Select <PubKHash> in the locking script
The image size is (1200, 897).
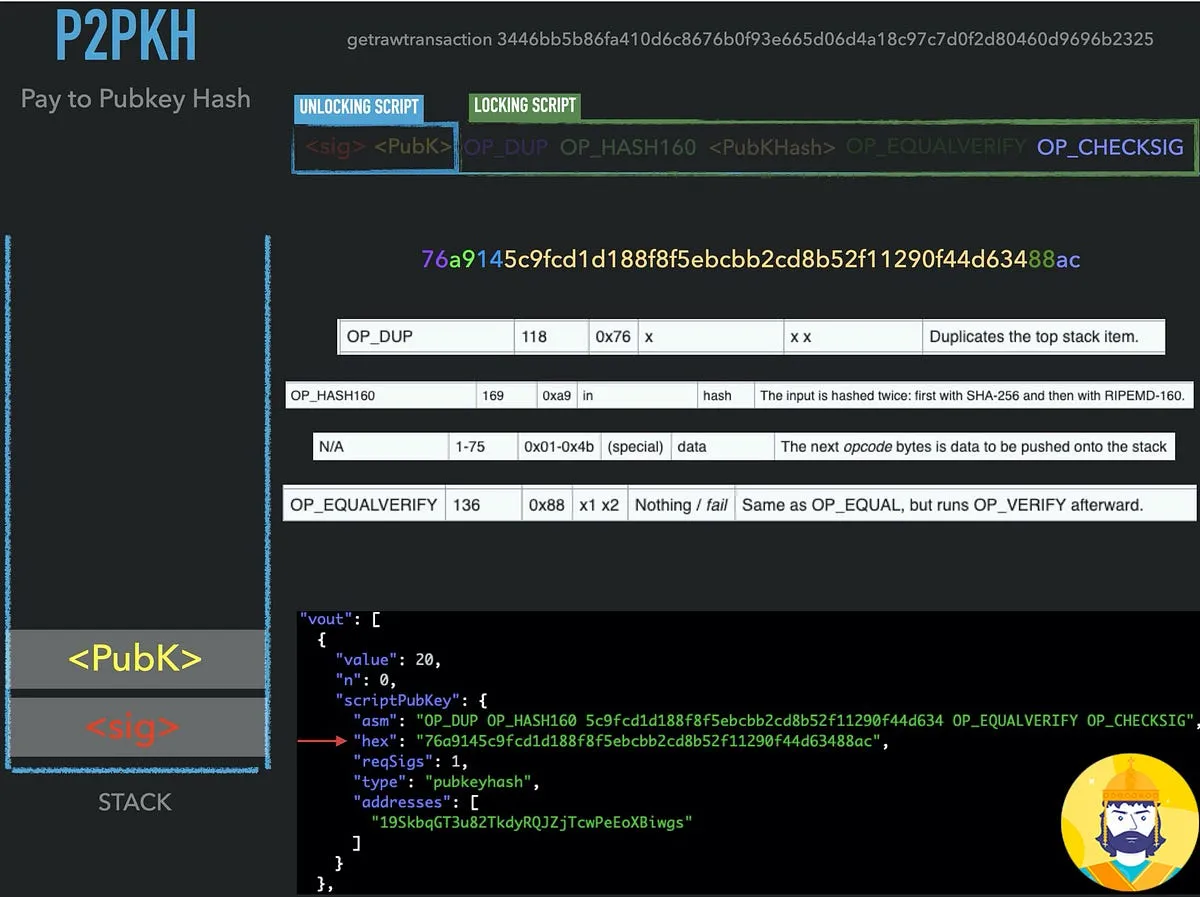coord(773,146)
